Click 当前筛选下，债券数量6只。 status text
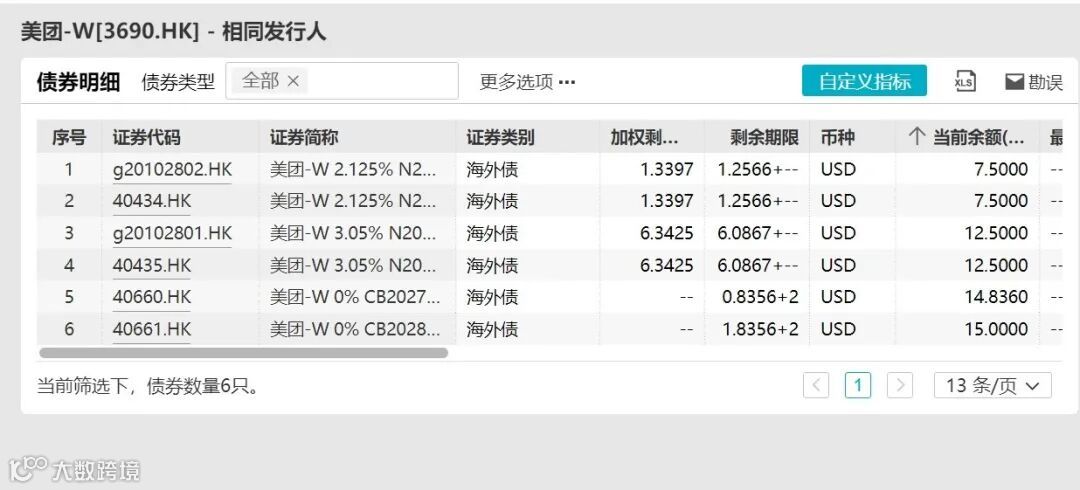 pyautogui.click(x=150, y=386)
